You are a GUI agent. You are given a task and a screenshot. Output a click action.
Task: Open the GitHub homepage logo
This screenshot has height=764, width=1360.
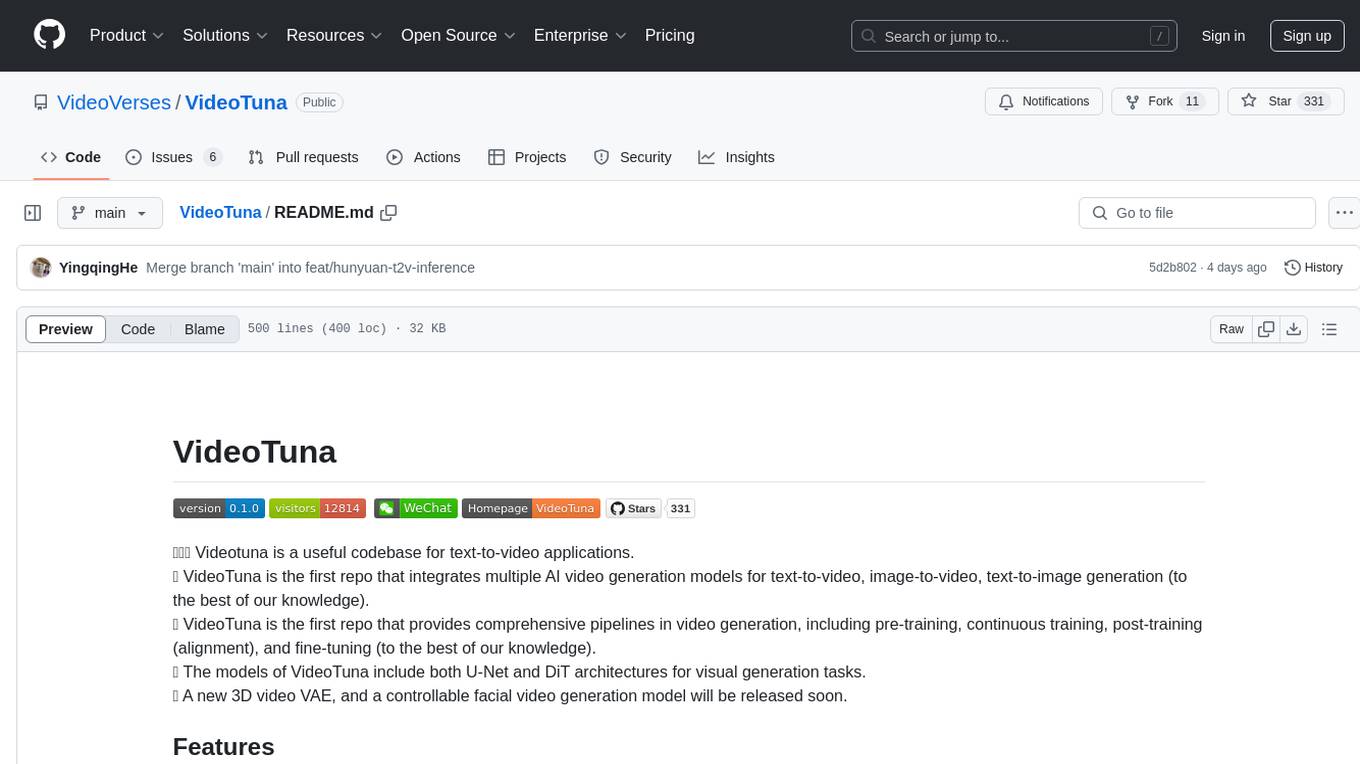click(x=50, y=35)
